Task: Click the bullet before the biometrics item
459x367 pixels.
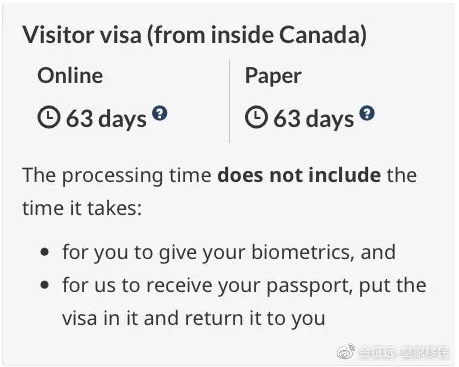Action: point(44,252)
